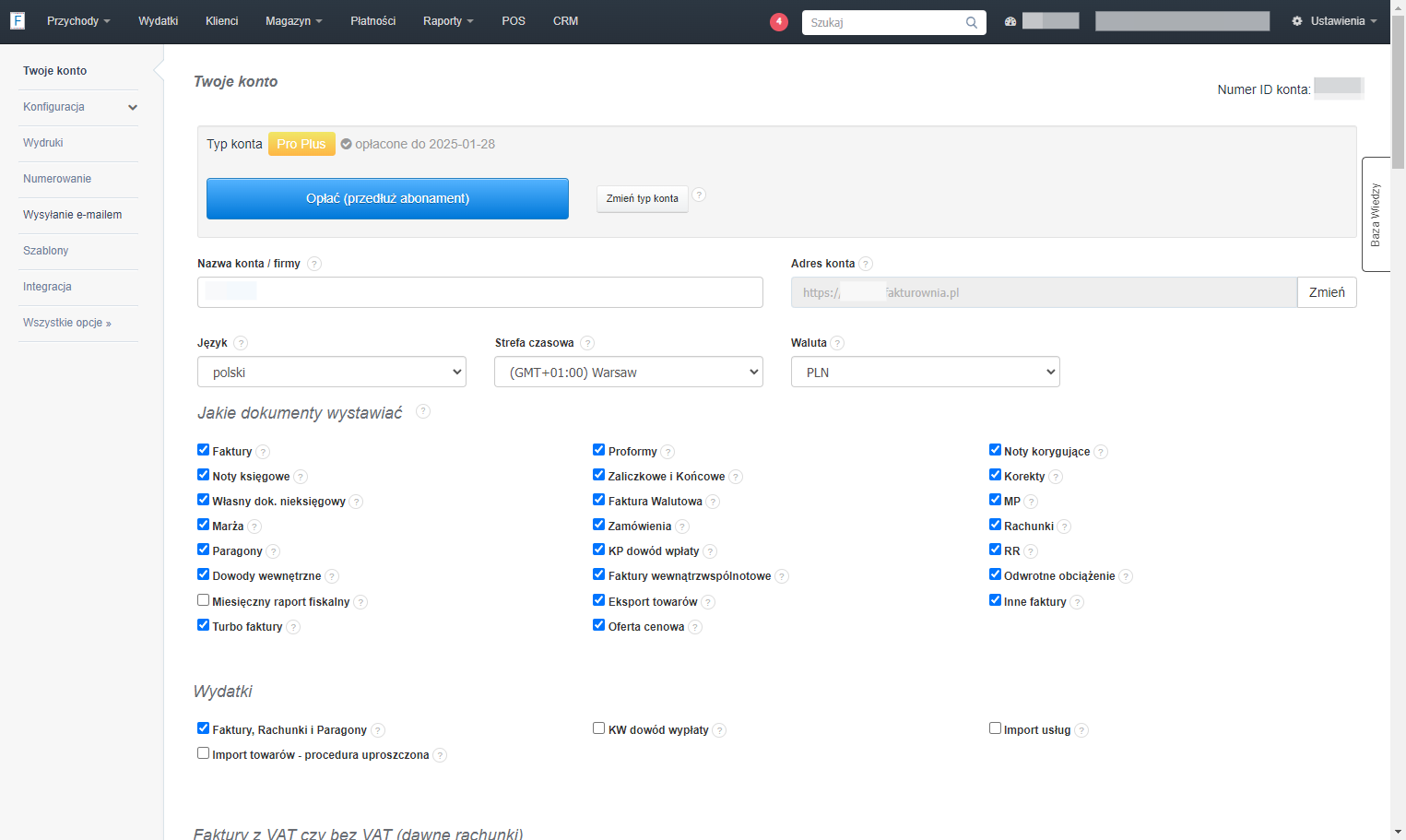Image resolution: width=1406 pixels, height=840 pixels.
Task: Expand the Konfiguracja sidebar section
Action: [x=78, y=107]
